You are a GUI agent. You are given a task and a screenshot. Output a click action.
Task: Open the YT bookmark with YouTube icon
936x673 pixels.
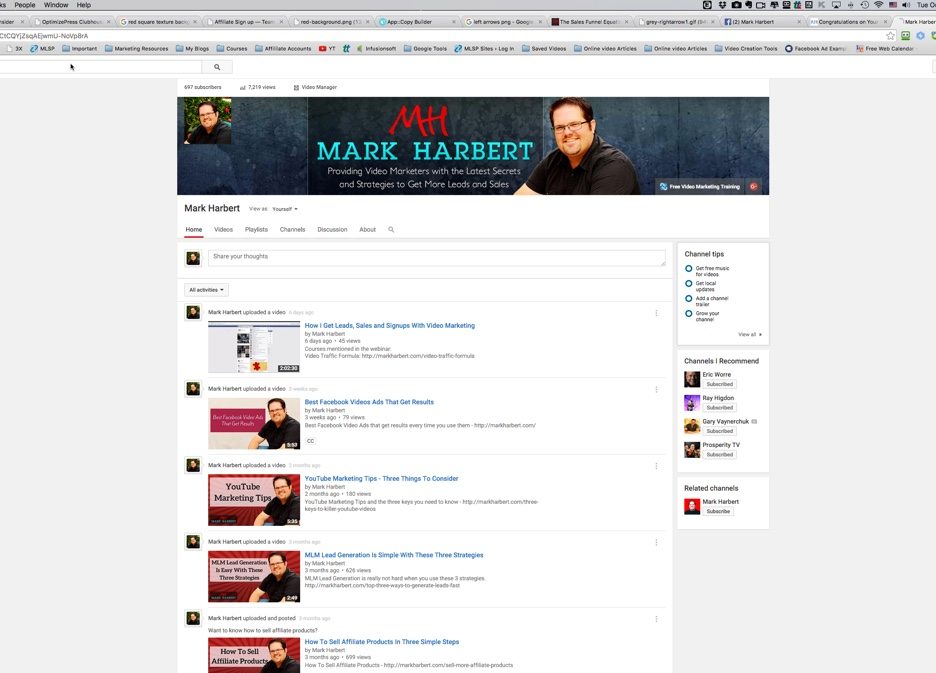click(x=327, y=48)
